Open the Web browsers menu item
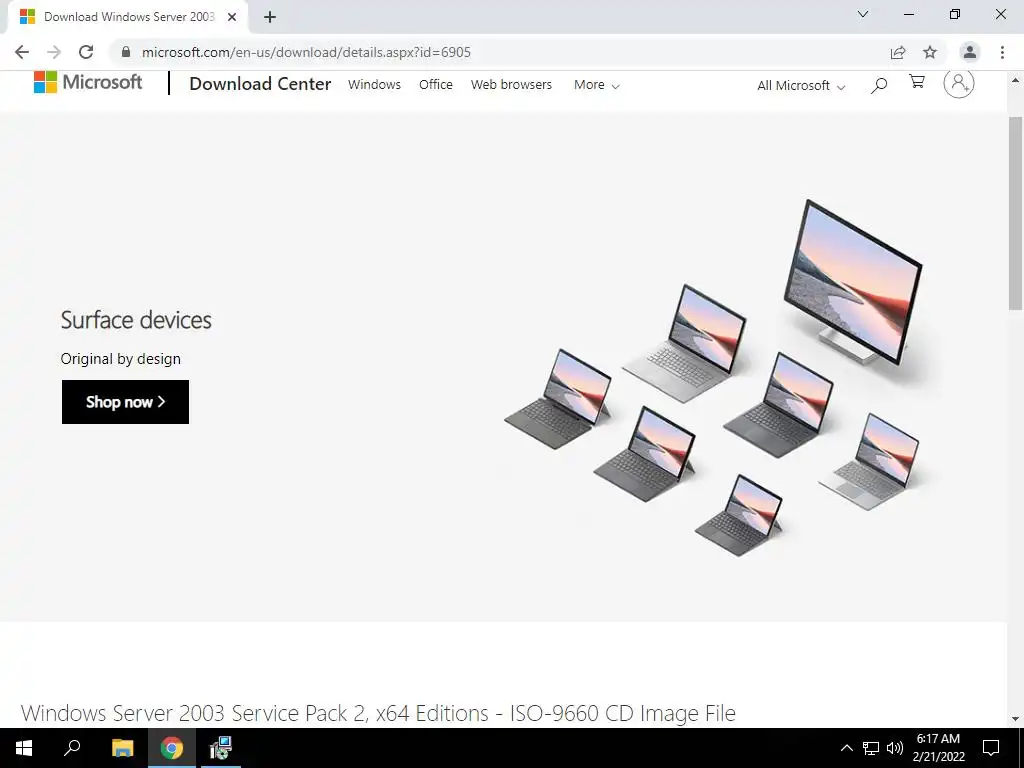This screenshot has height=768, width=1024. tap(511, 84)
